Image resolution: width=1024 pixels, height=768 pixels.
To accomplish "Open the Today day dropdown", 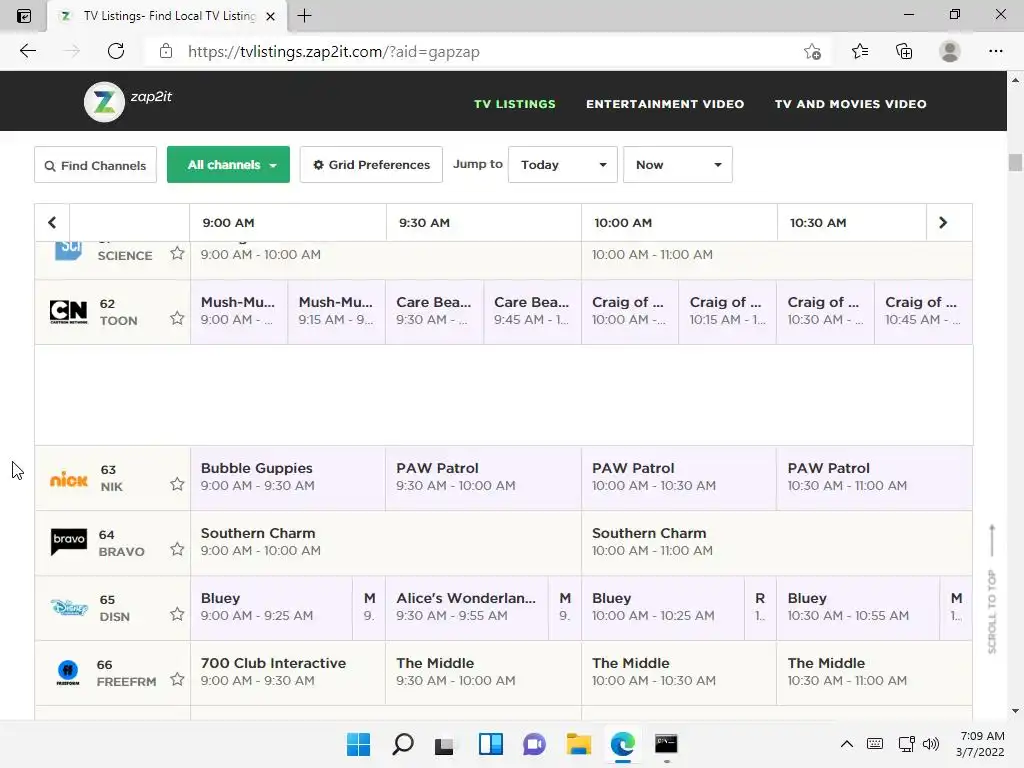I will [562, 165].
